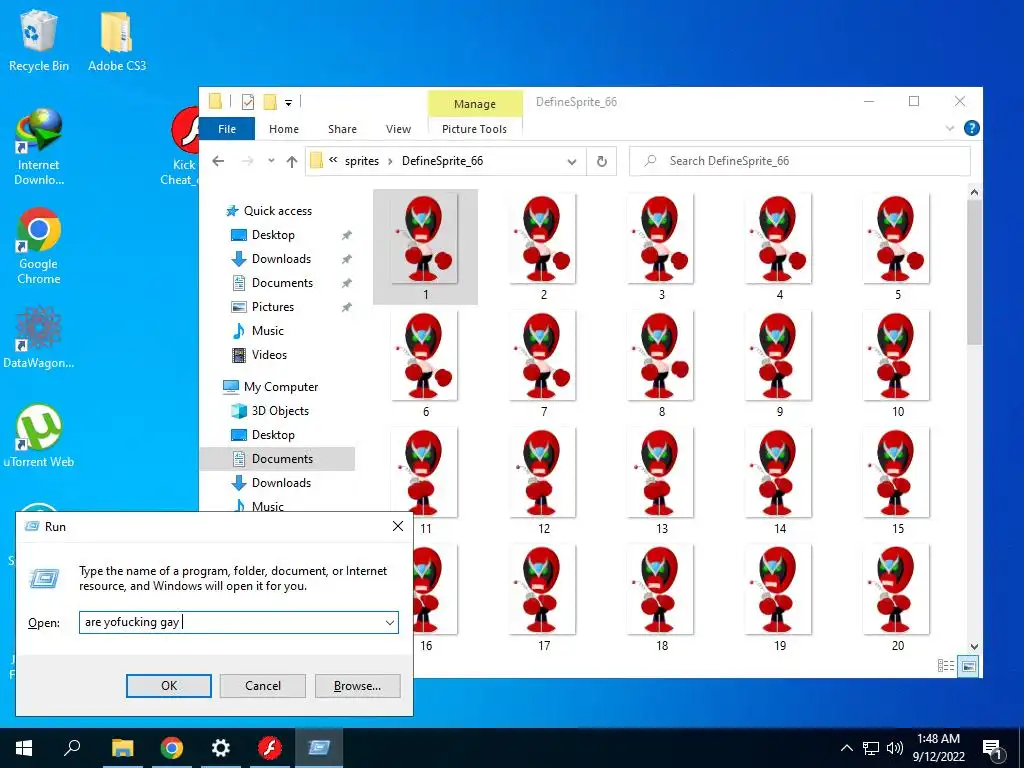The height and width of the screenshot is (768, 1024).
Task: Switch to large thumbnails view icon
Action: pos(969,665)
